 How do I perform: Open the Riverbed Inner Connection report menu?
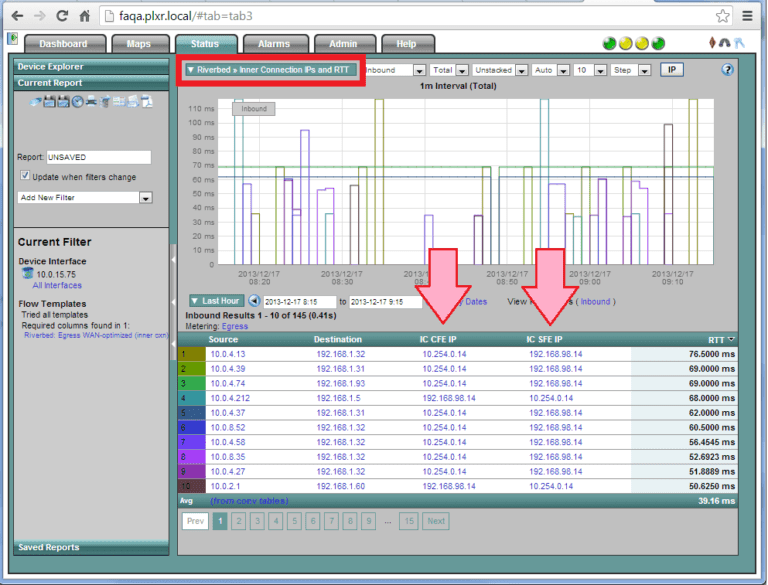pyautogui.click(x=269, y=70)
